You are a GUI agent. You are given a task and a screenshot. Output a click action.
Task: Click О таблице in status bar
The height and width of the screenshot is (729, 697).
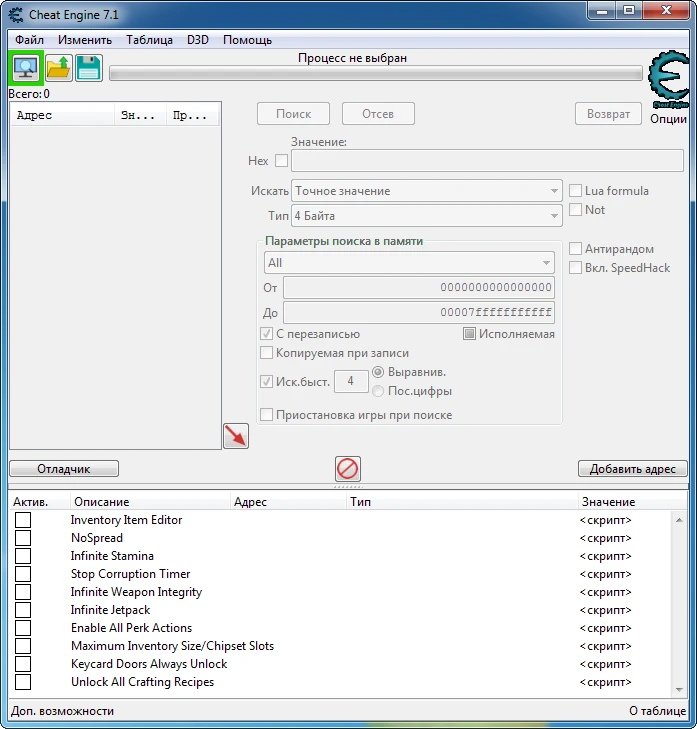pos(657,711)
